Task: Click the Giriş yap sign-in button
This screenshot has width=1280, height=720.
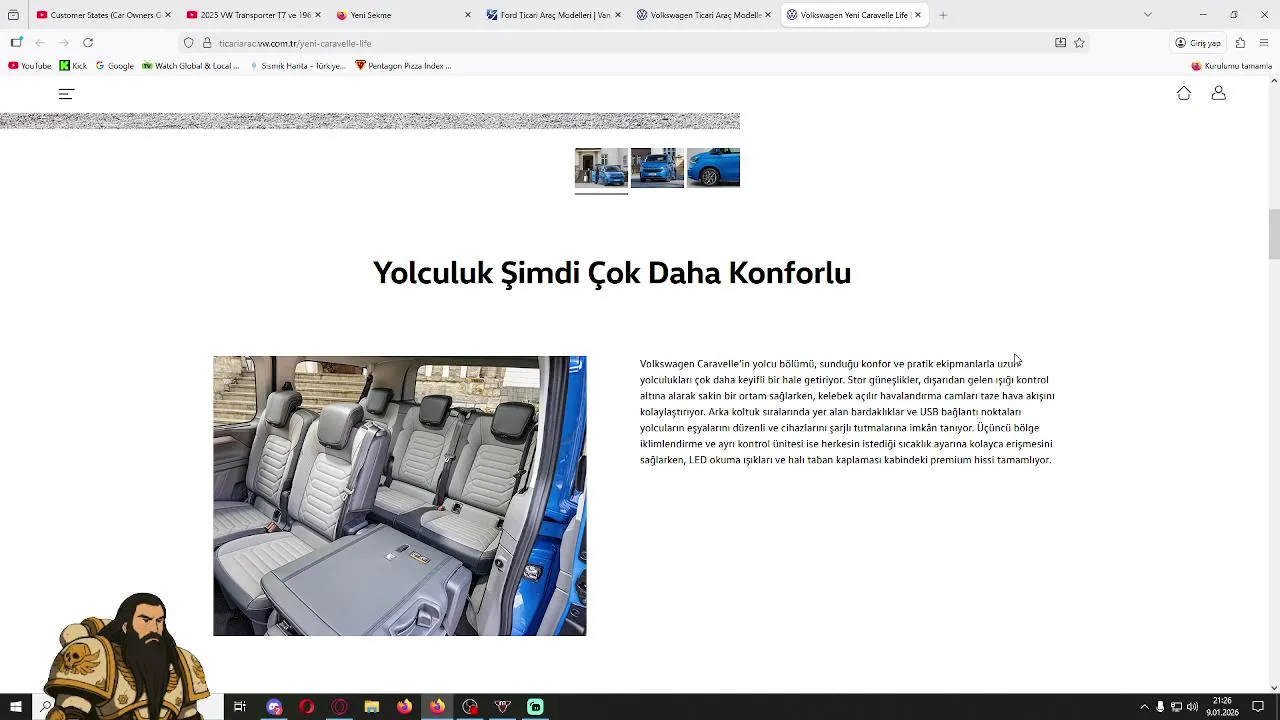Action: [x=1198, y=43]
